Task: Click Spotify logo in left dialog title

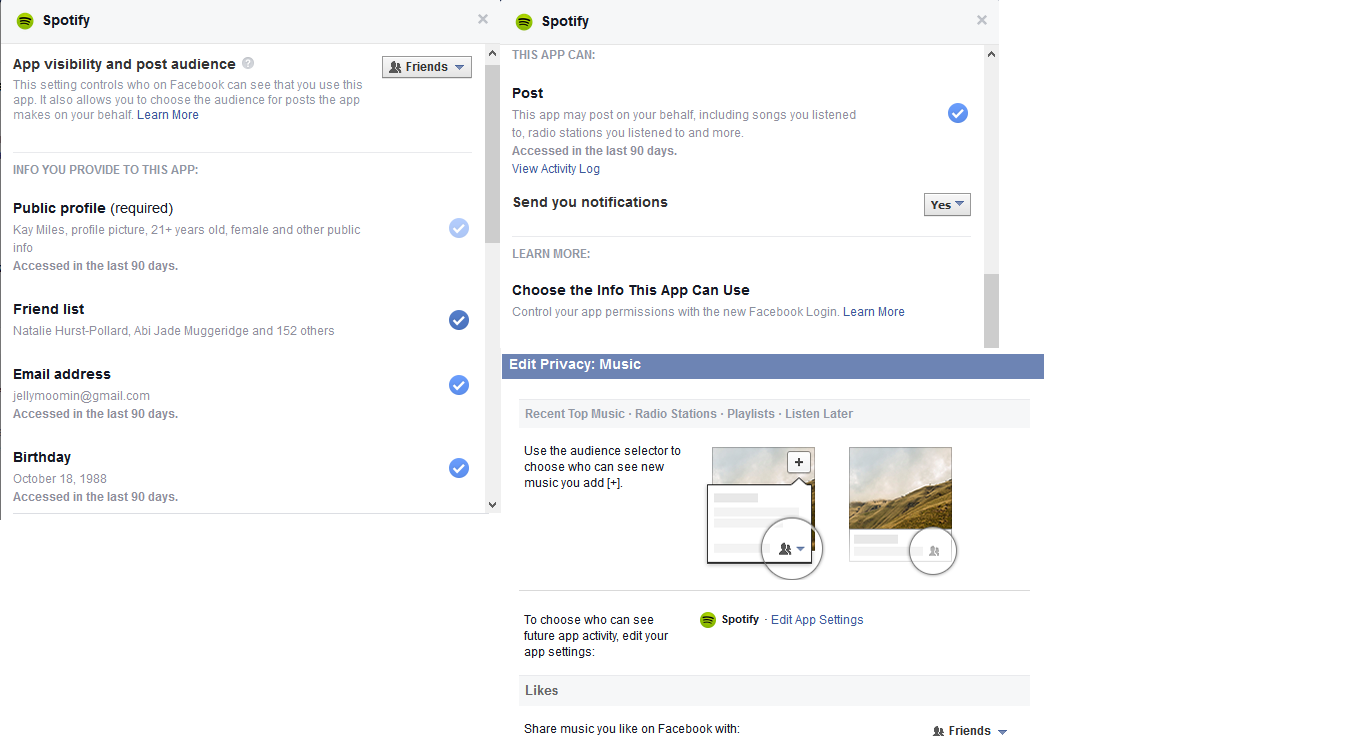Action: (25, 20)
